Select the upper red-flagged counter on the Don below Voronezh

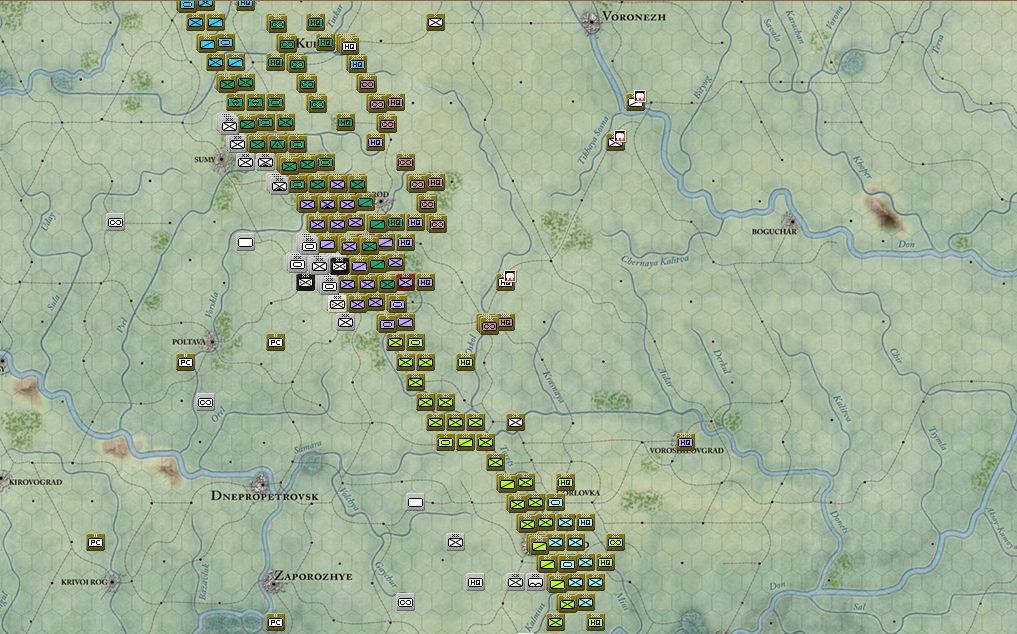636,100
